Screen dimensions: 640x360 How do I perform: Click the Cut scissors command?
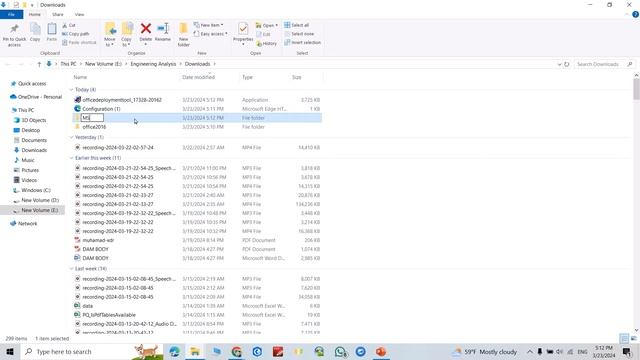[69, 25]
